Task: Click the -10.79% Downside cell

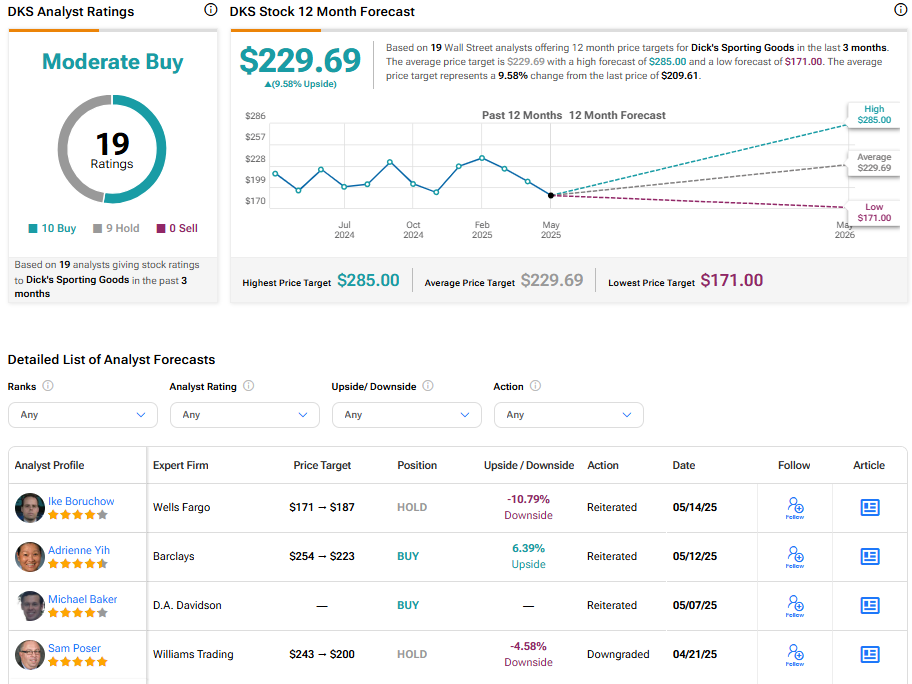Action: [x=528, y=507]
